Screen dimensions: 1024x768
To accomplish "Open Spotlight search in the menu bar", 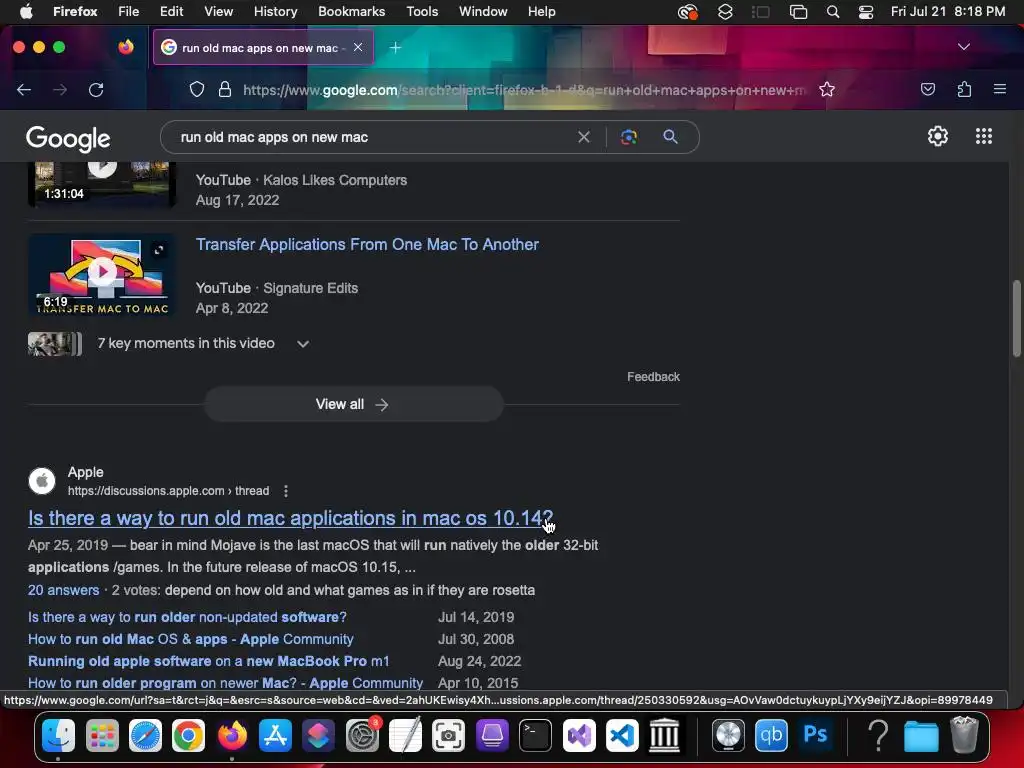I will [x=833, y=12].
